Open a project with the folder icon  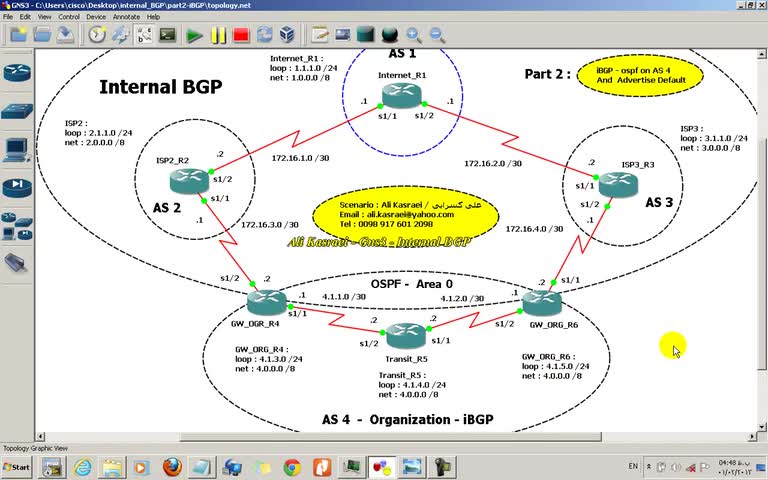[42, 35]
